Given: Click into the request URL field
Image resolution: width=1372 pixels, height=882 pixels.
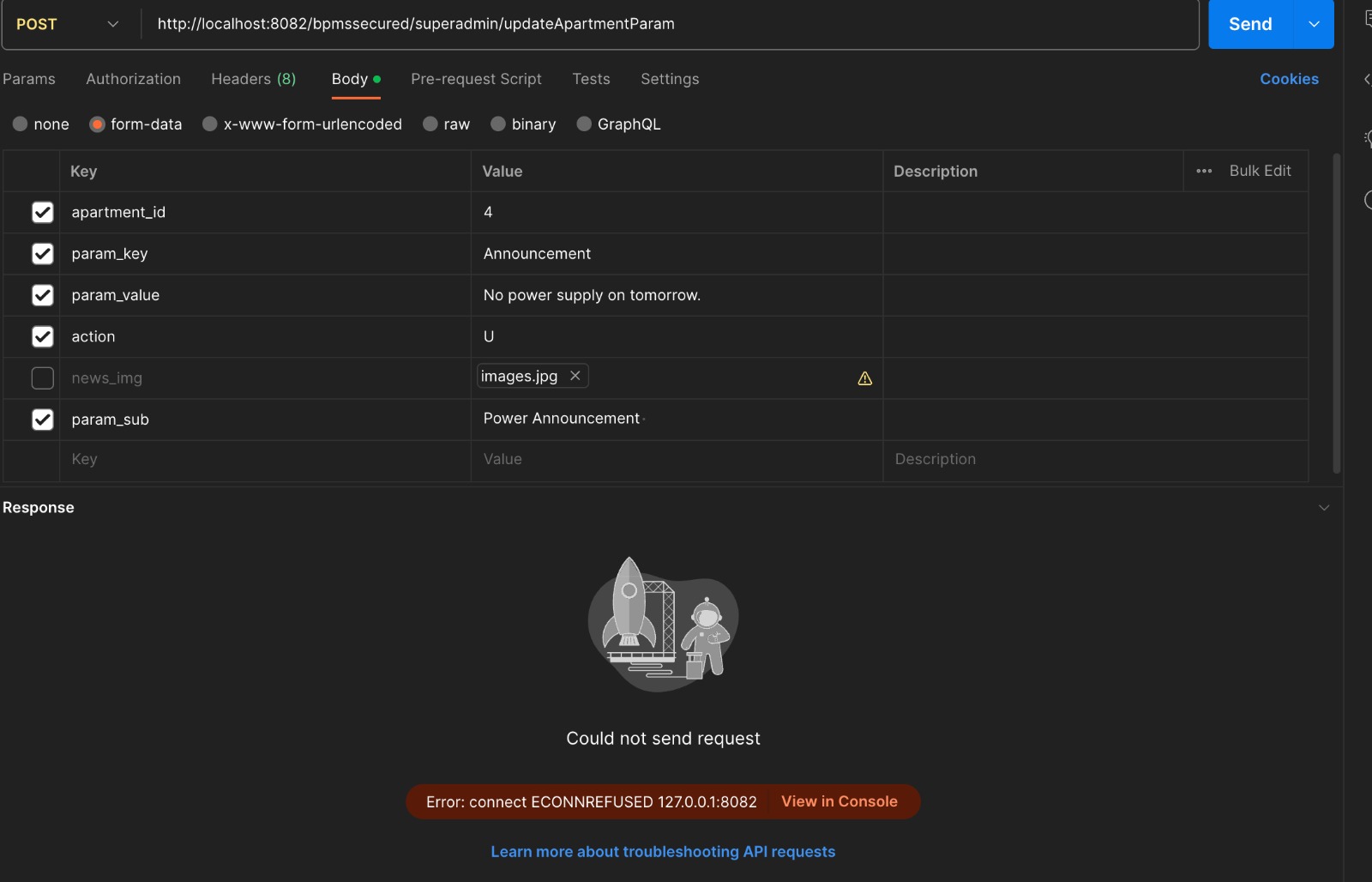Looking at the screenshot, I should (669, 24).
